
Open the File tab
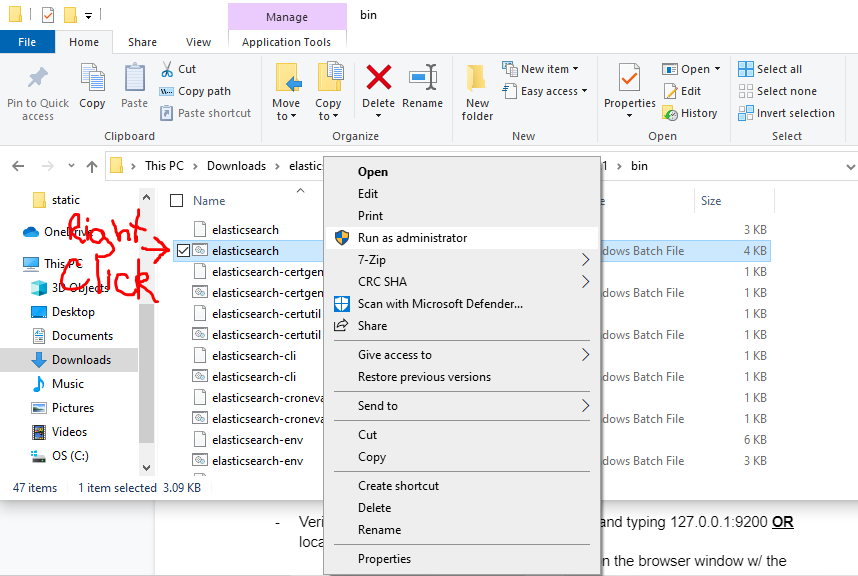click(27, 42)
